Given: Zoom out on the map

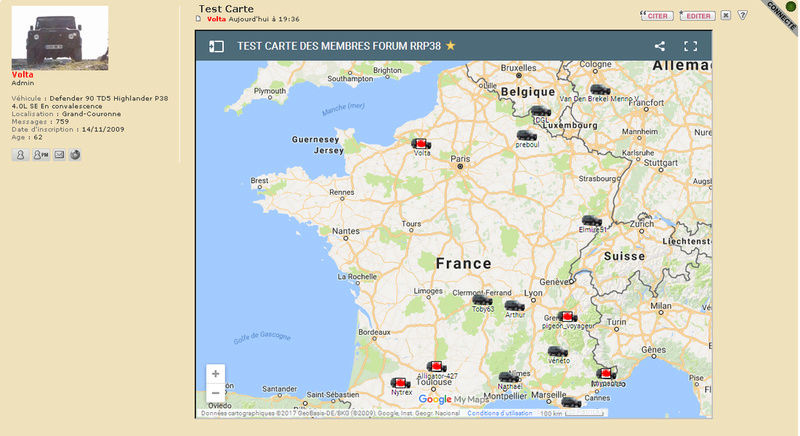Looking at the screenshot, I should click(215, 393).
